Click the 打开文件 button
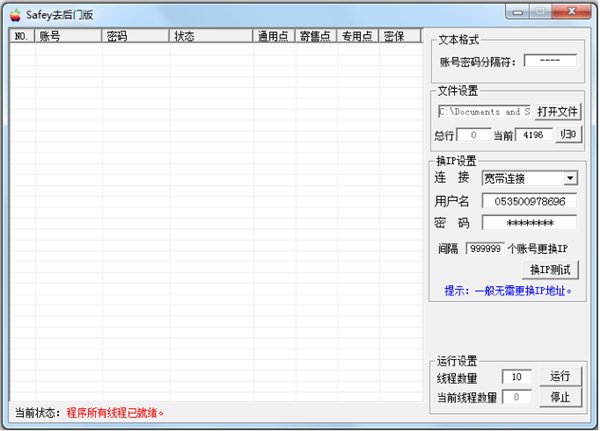 pyautogui.click(x=558, y=112)
